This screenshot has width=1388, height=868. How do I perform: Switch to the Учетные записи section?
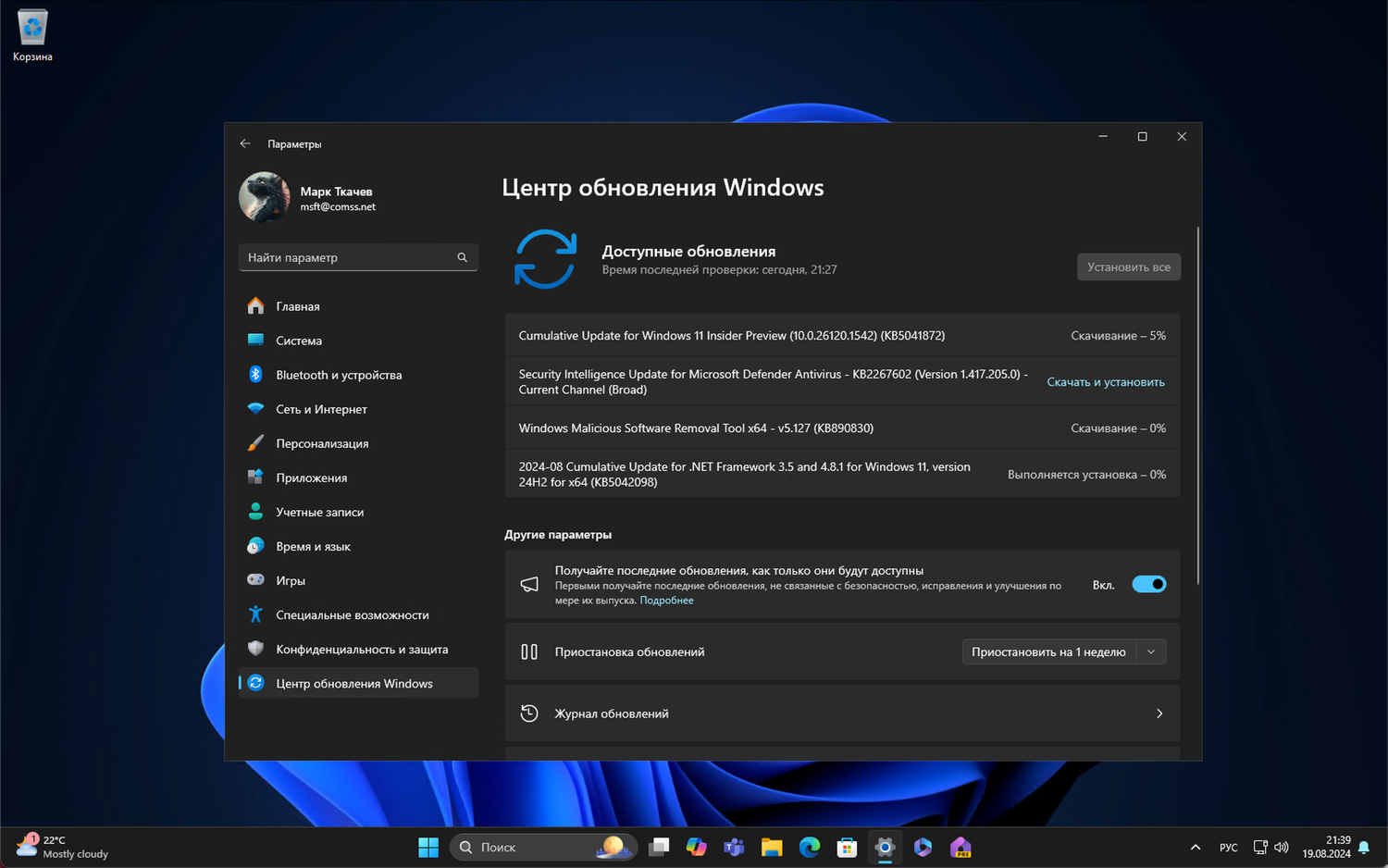358,512
